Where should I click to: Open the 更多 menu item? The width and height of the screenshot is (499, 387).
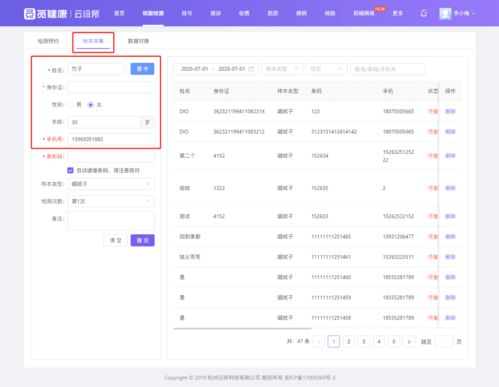click(x=398, y=13)
